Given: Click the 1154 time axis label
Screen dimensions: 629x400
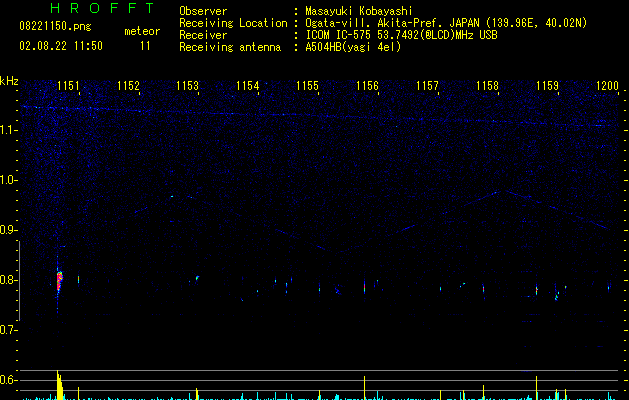Looking at the screenshot, I should tap(248, 86).
